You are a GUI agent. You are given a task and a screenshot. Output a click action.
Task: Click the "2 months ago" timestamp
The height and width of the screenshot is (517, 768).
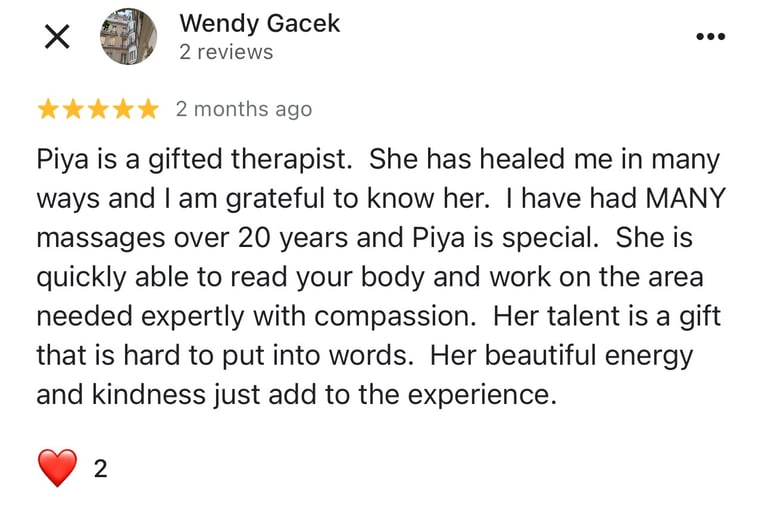(244, 109)
